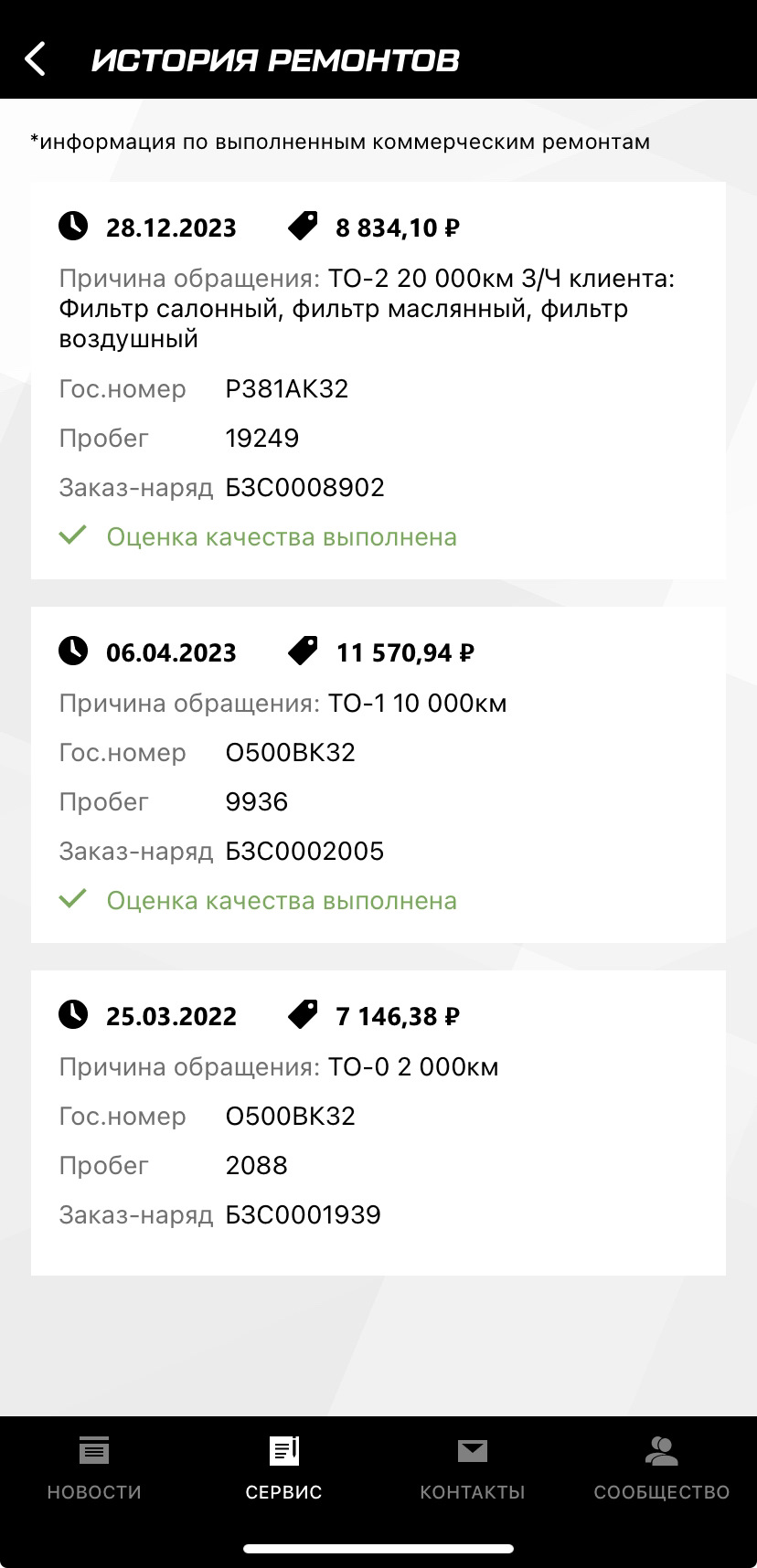This screenshot has height=1568, width=757.
Task: Open the Новости tab icon
Action: click(x=94, y=1450)
